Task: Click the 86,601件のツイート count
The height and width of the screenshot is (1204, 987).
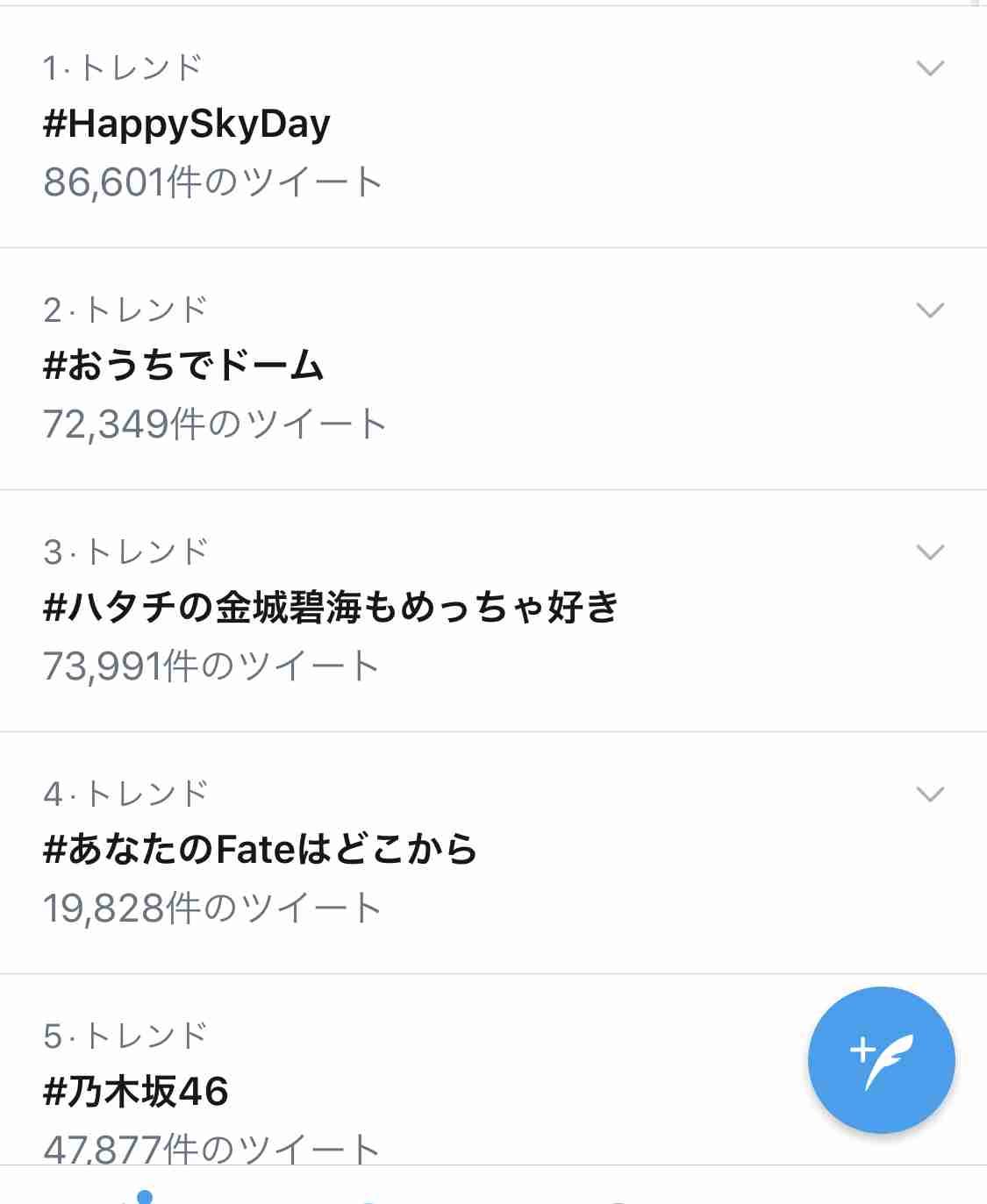Action: tap(212, 182)
